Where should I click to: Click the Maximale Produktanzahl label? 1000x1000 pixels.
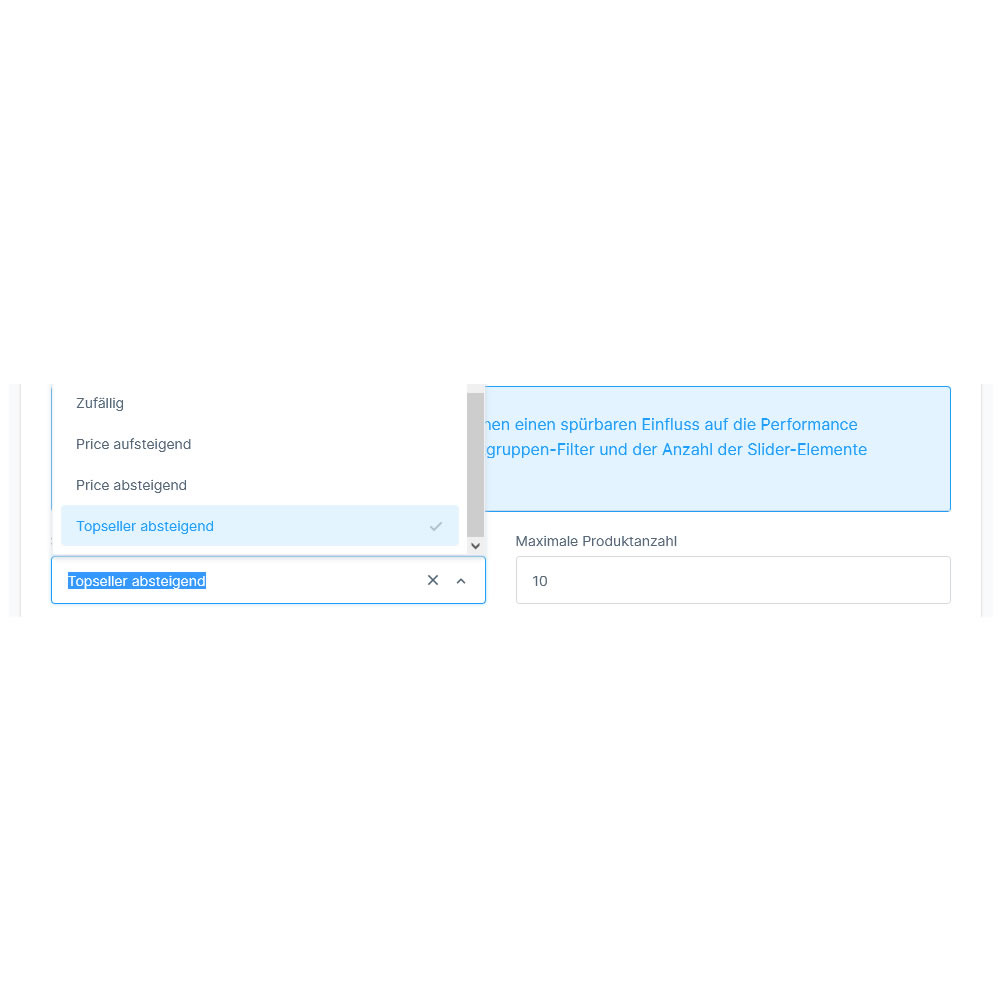tap(596, 541)
